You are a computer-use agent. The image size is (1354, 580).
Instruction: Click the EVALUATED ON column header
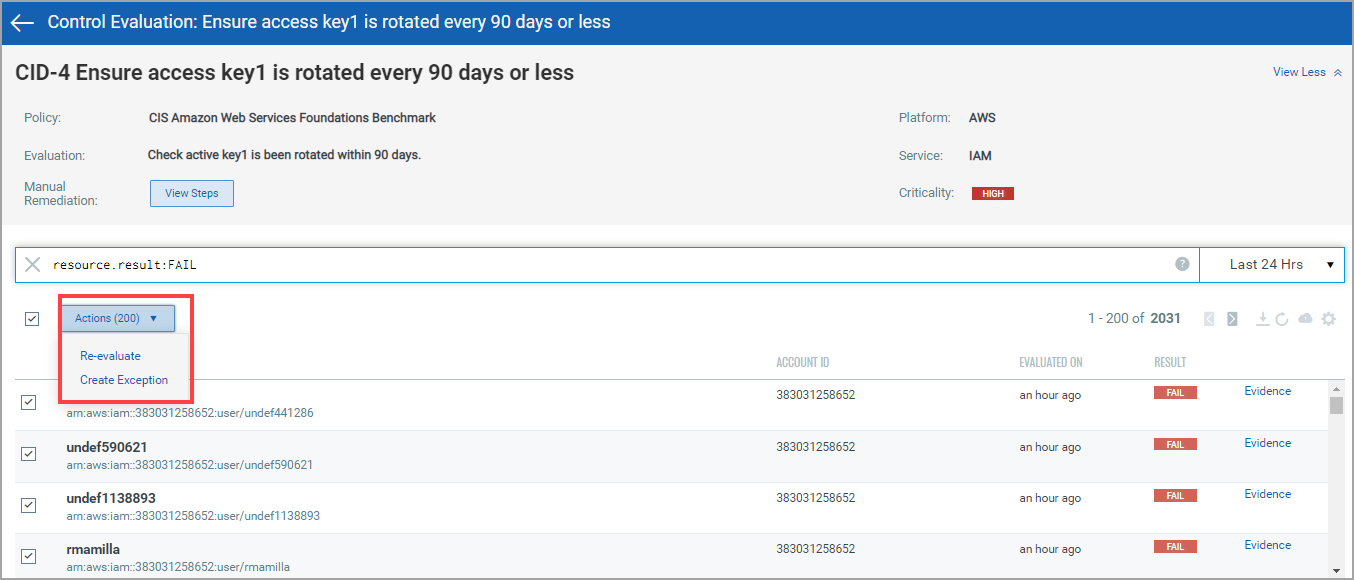[x=1051, y=362]
